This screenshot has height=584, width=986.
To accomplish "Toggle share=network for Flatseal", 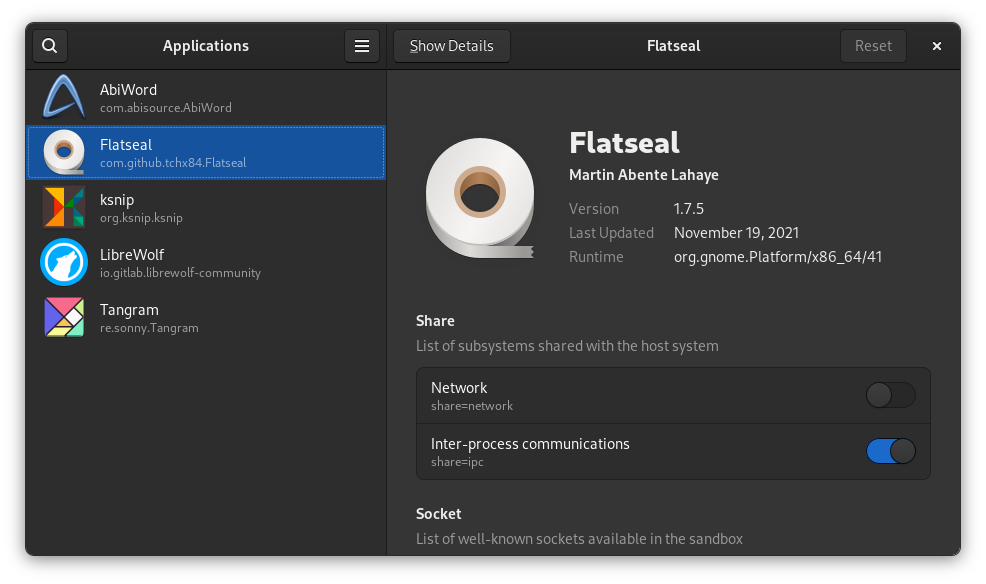I will 889,395.
